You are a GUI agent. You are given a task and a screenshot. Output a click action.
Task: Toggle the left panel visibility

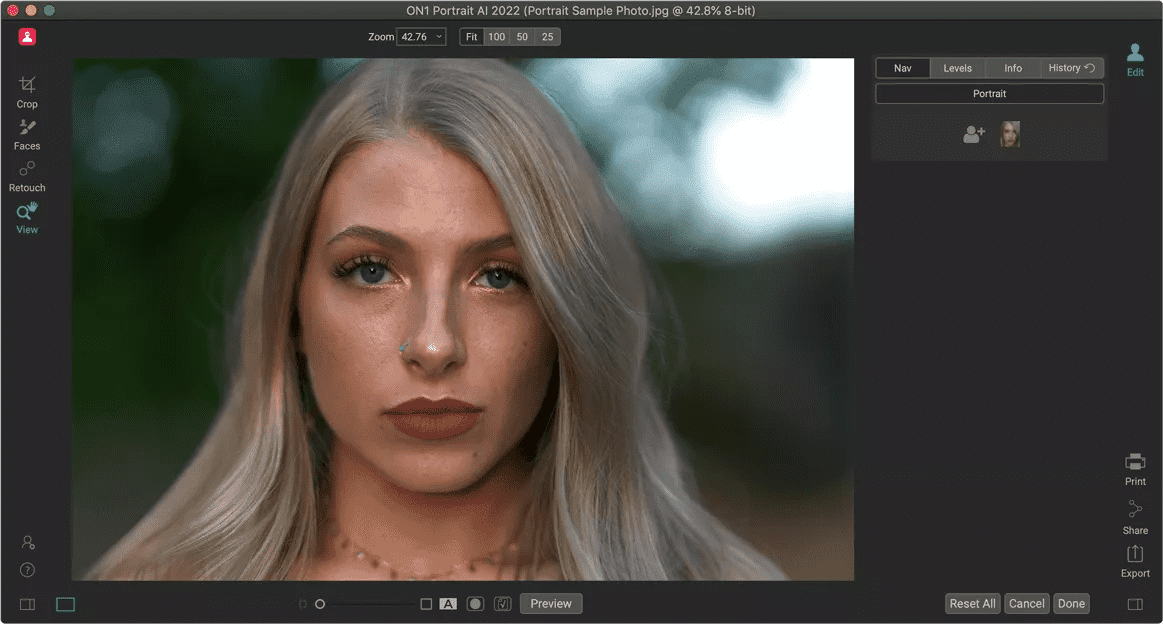tap(27, 604)
